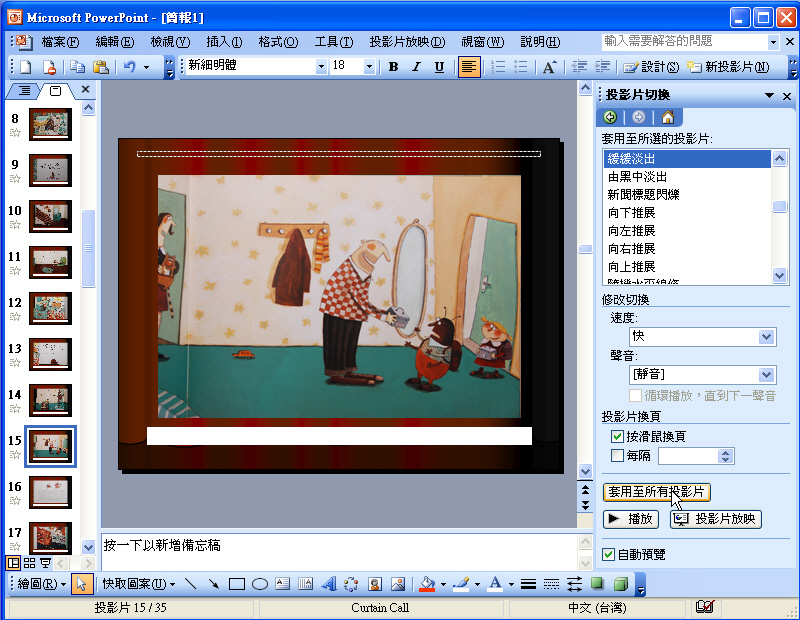Open the 插入 menu
The width and height of the screenshot is (800, 620).
(224, 42)
